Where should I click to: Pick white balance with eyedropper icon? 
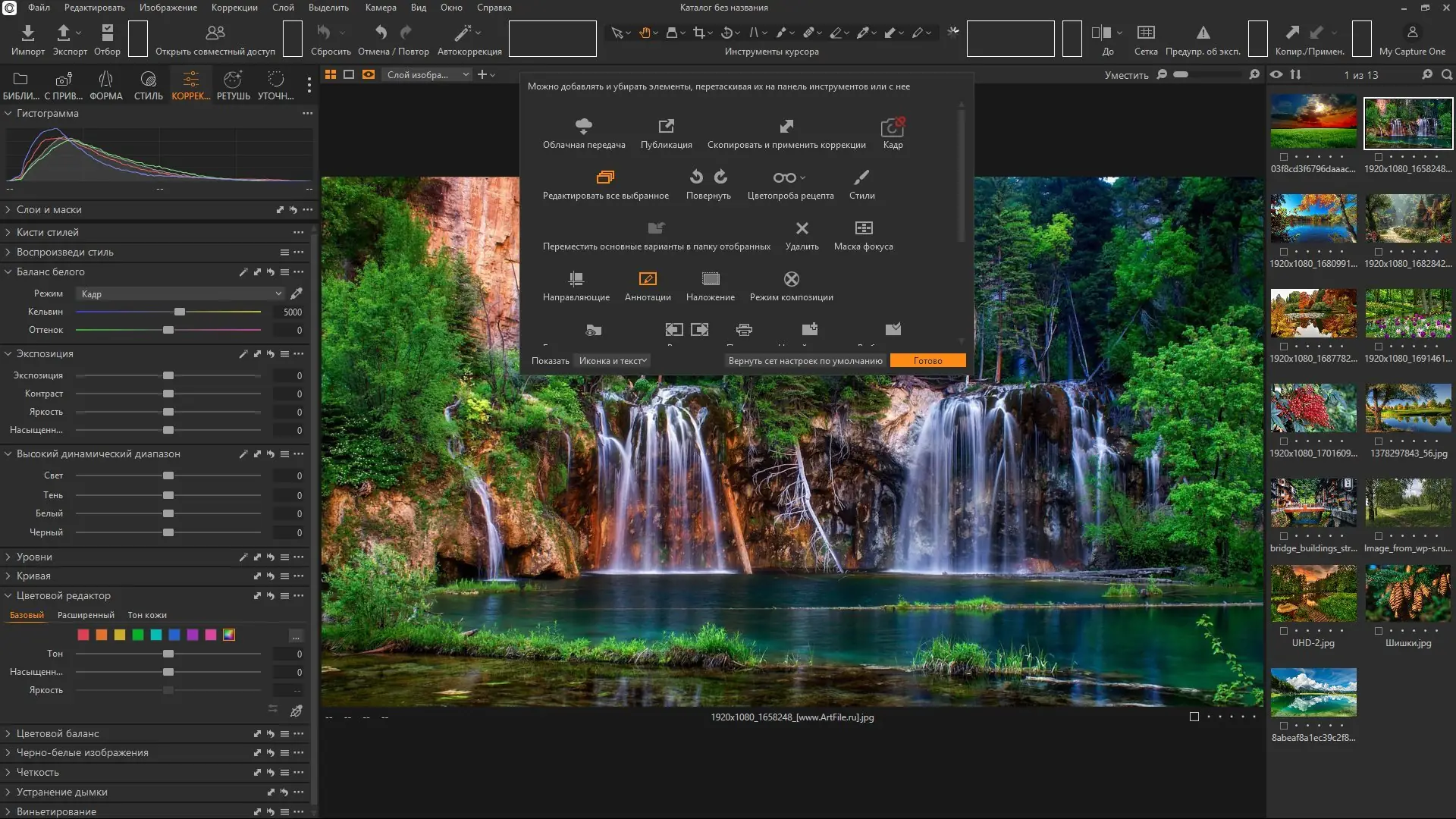click(297, 293)
